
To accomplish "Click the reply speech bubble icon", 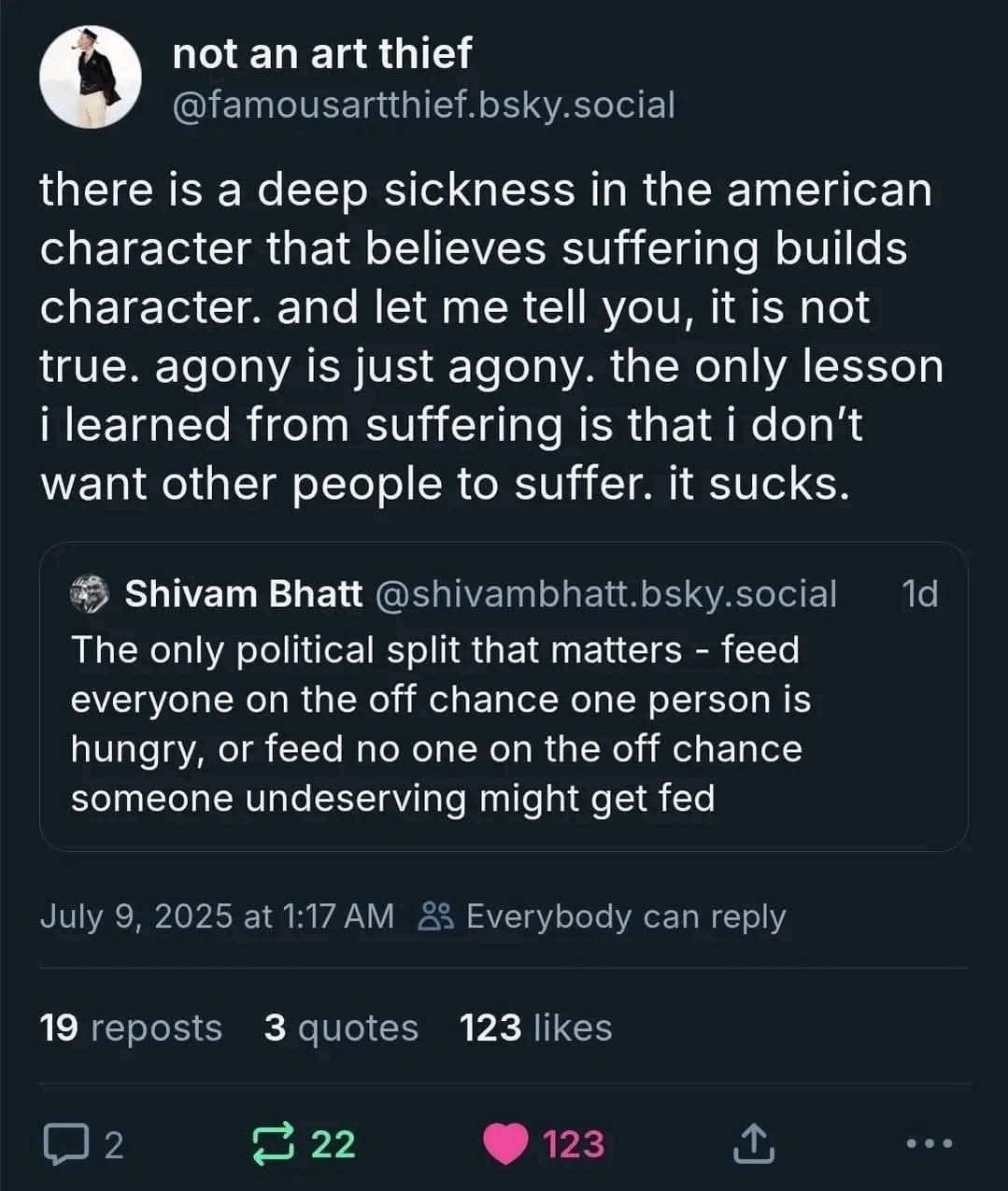I will point(64,1143).
